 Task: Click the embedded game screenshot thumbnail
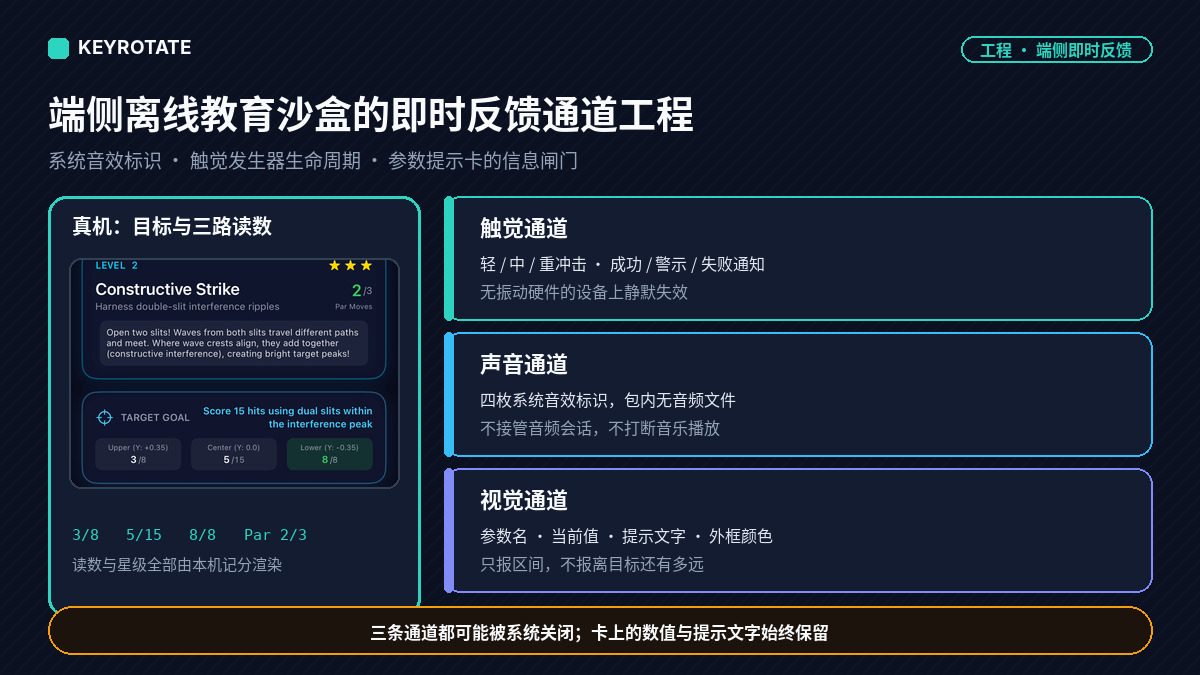234,373
